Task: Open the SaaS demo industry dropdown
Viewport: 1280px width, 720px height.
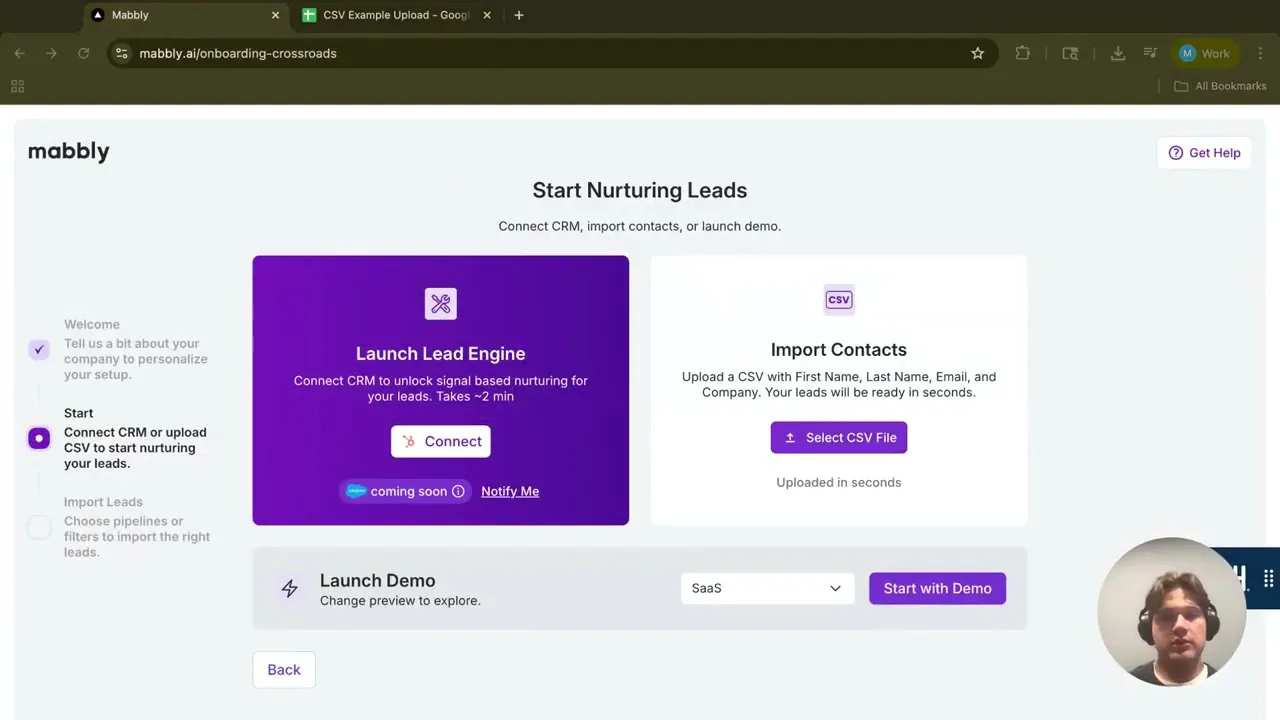Action: click(767, 588)
